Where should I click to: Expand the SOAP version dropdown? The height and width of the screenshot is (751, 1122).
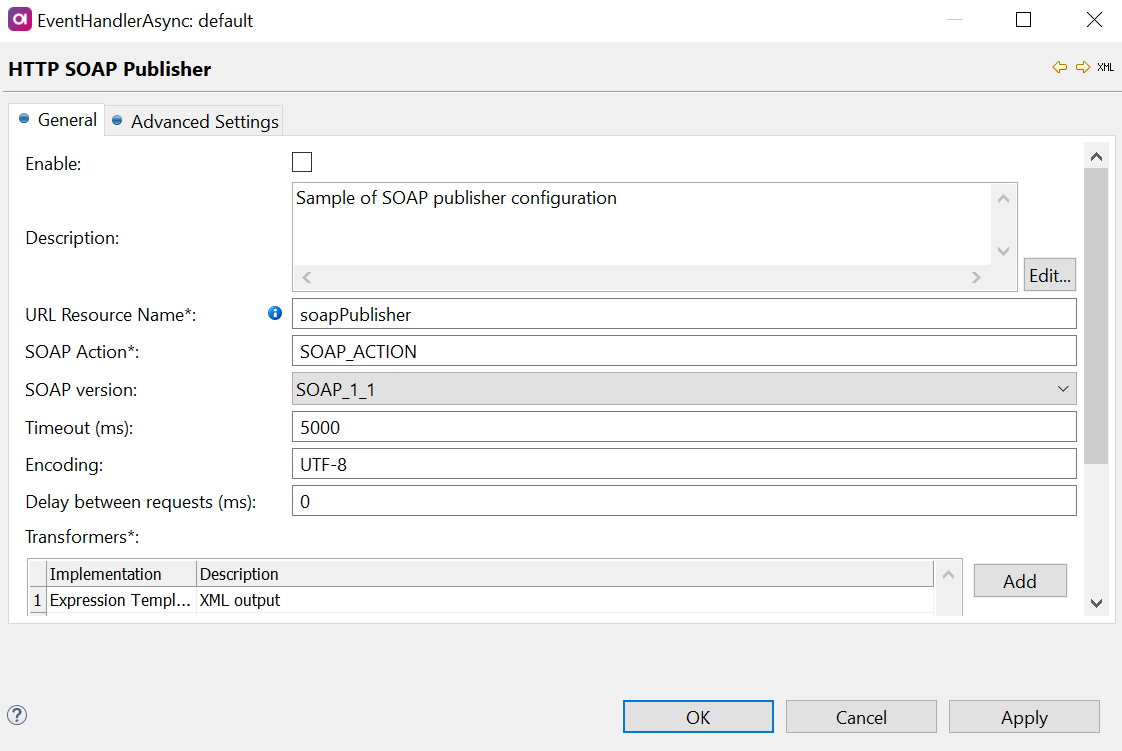coord(683,389)
